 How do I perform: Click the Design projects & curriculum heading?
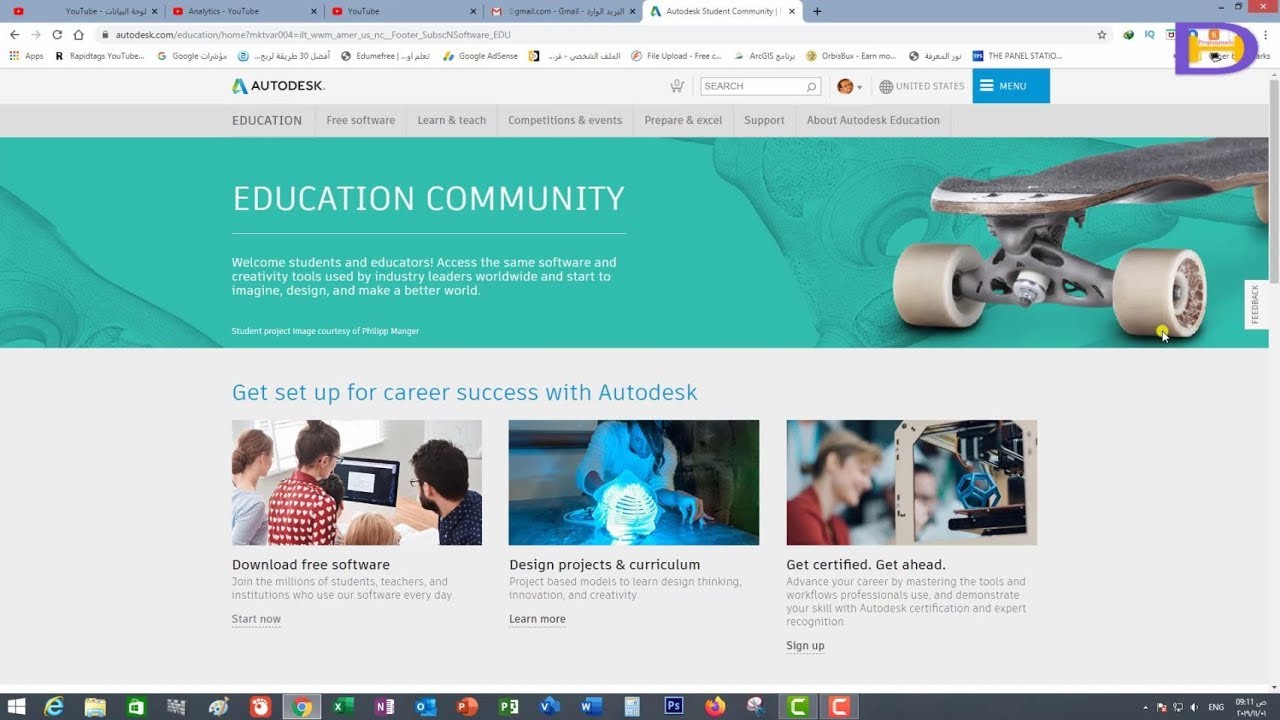pyautogui.click(x=605, y=565)
